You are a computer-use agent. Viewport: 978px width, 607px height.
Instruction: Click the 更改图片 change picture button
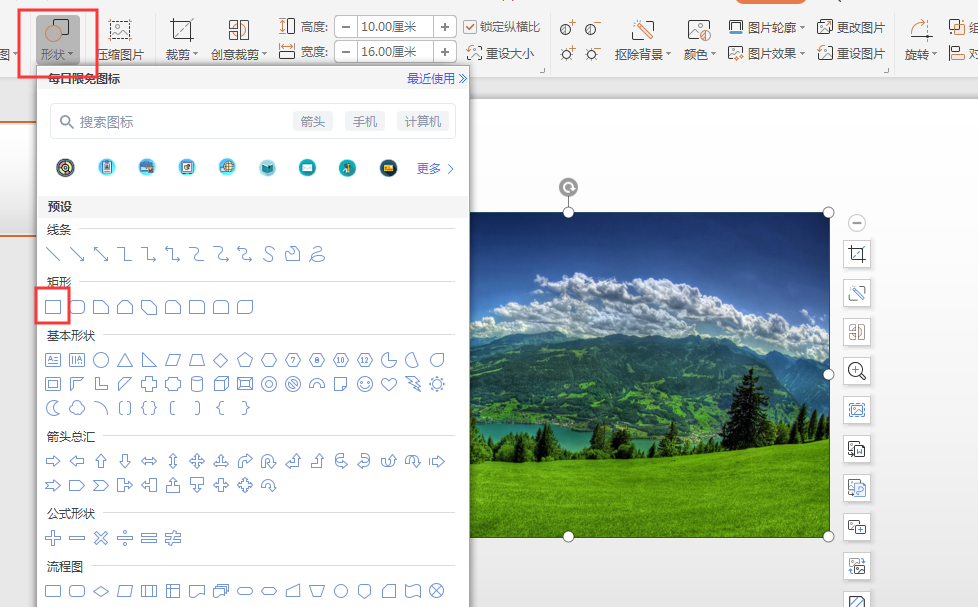[851, 27]
